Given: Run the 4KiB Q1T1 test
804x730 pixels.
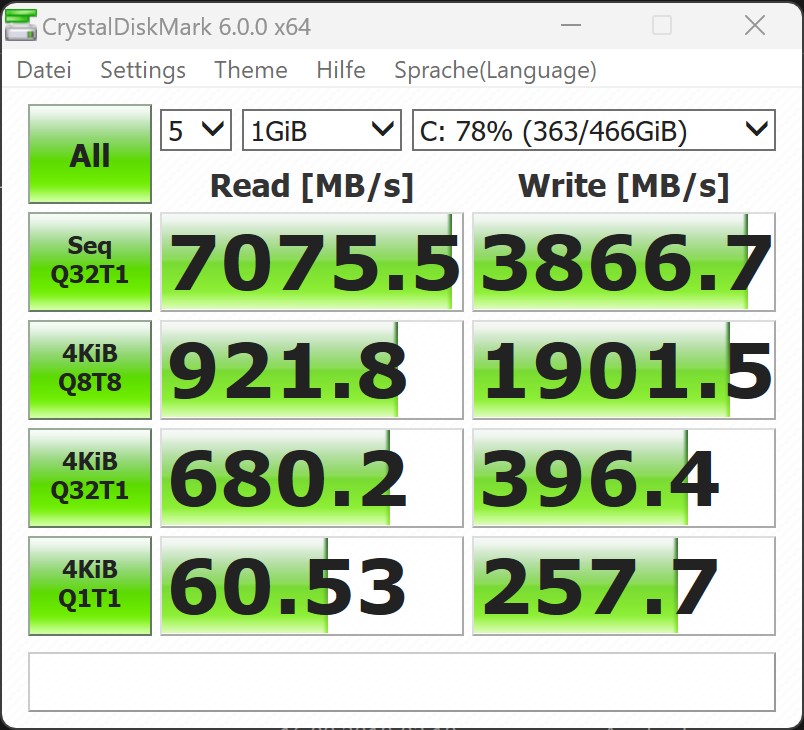Looking at the screenshot, I should tap(90, 586).
